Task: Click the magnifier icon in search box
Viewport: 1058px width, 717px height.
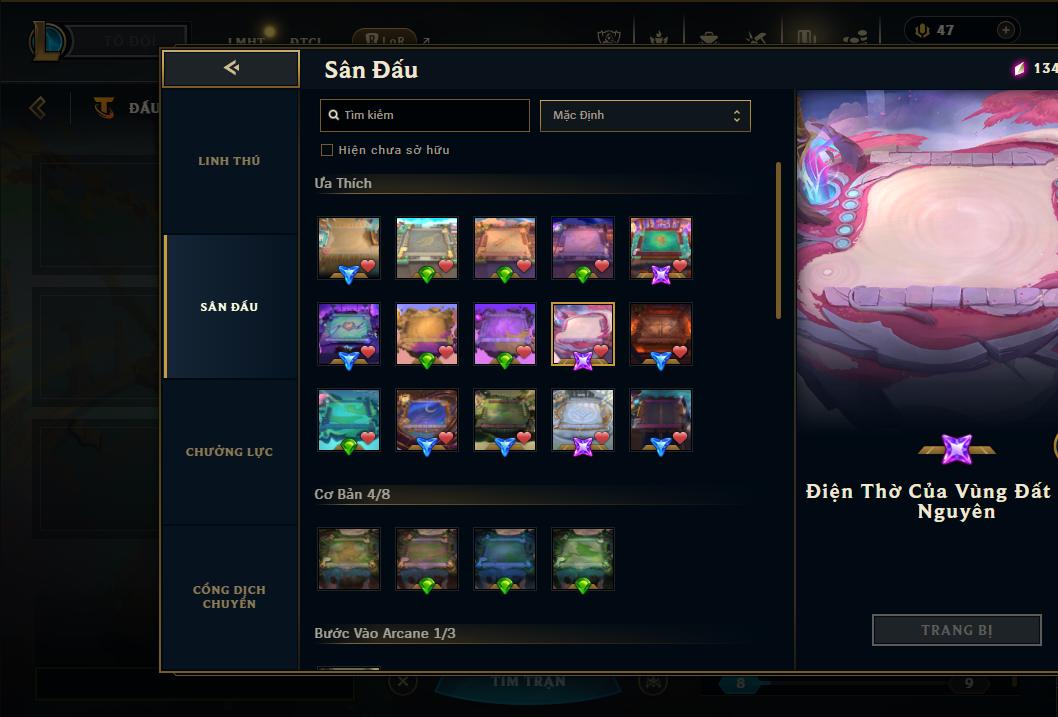Action: click(x=333, y=115)
